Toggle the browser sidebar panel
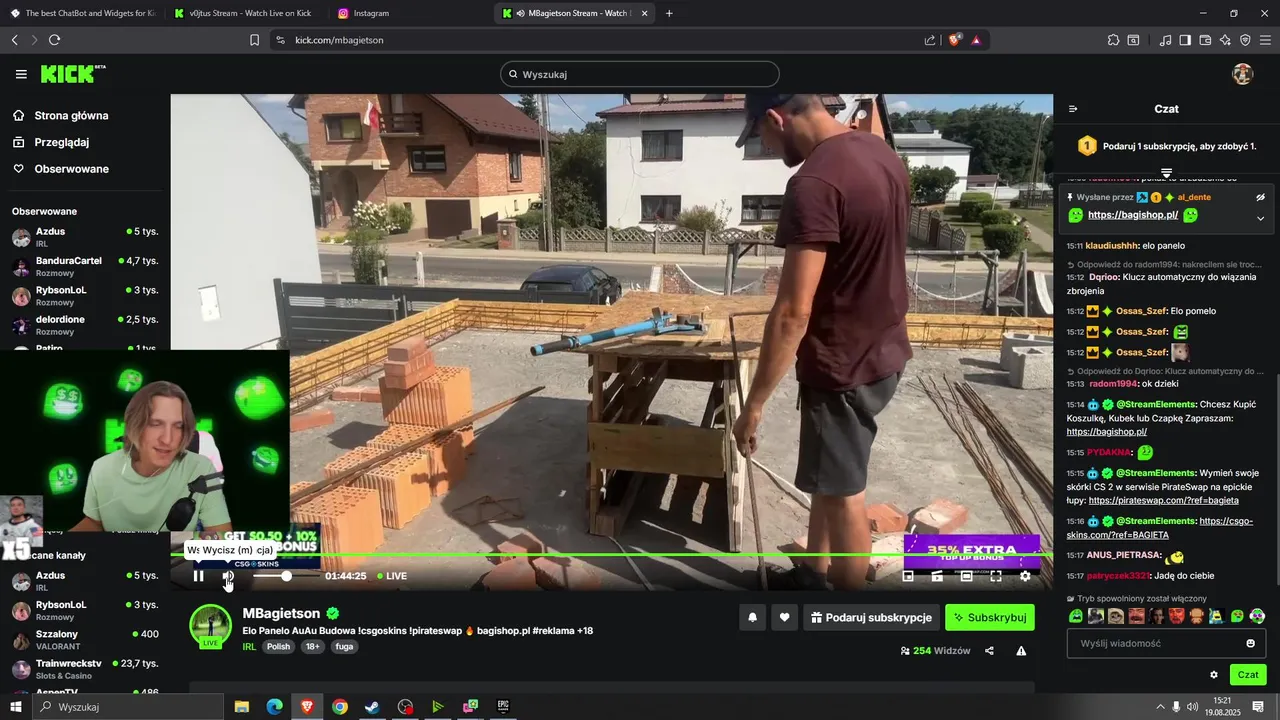 (1185, 40)
